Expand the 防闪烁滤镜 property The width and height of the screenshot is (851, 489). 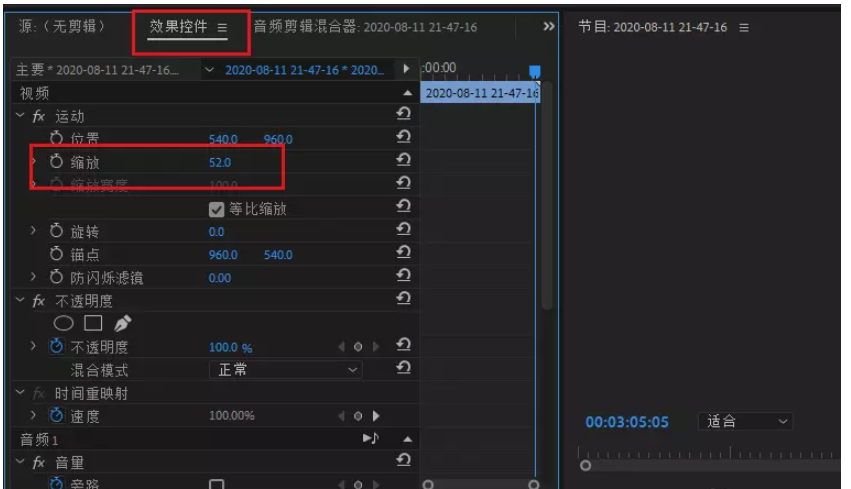point(33,277)
